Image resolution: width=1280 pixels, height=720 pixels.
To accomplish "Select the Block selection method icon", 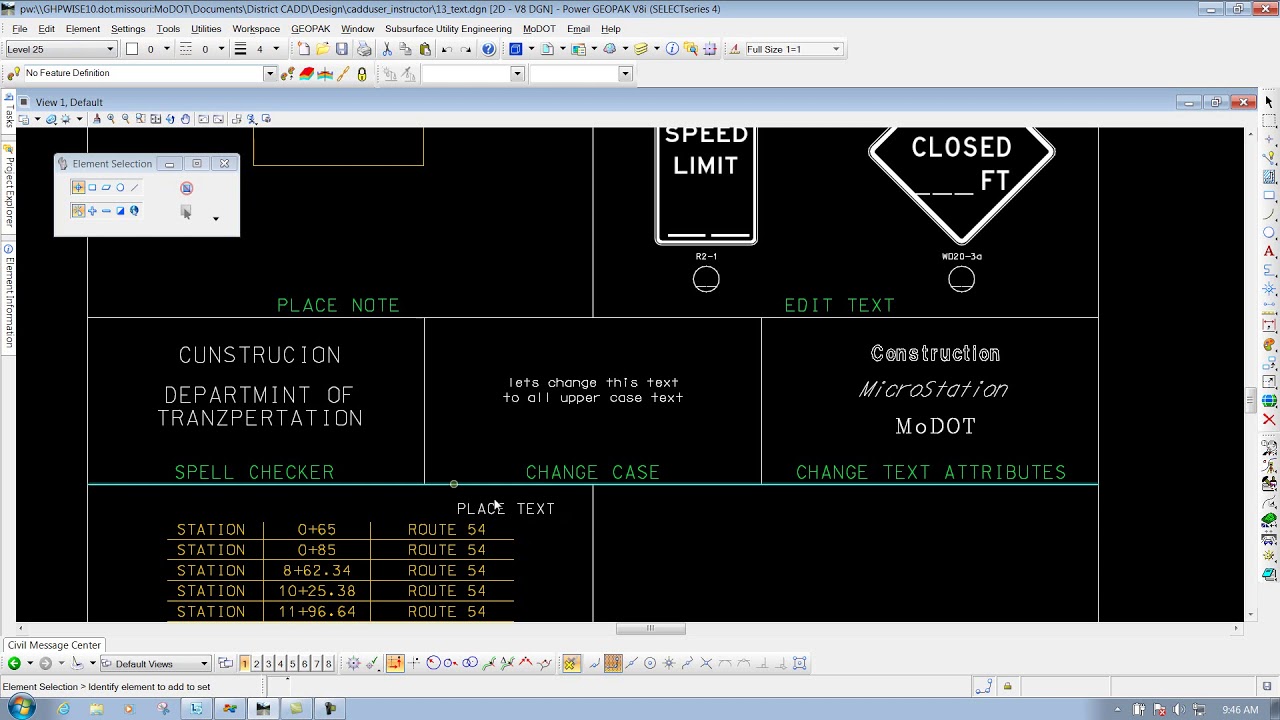I will tap(92, 187).
